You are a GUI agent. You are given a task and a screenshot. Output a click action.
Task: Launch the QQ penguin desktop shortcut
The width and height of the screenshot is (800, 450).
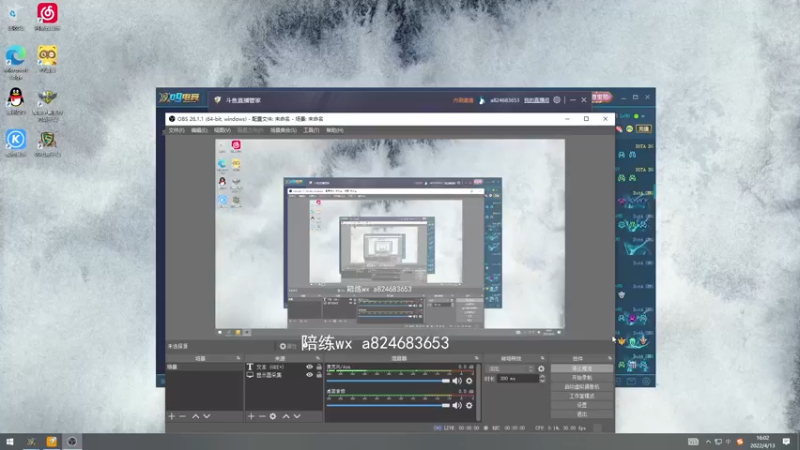point(16,100)
